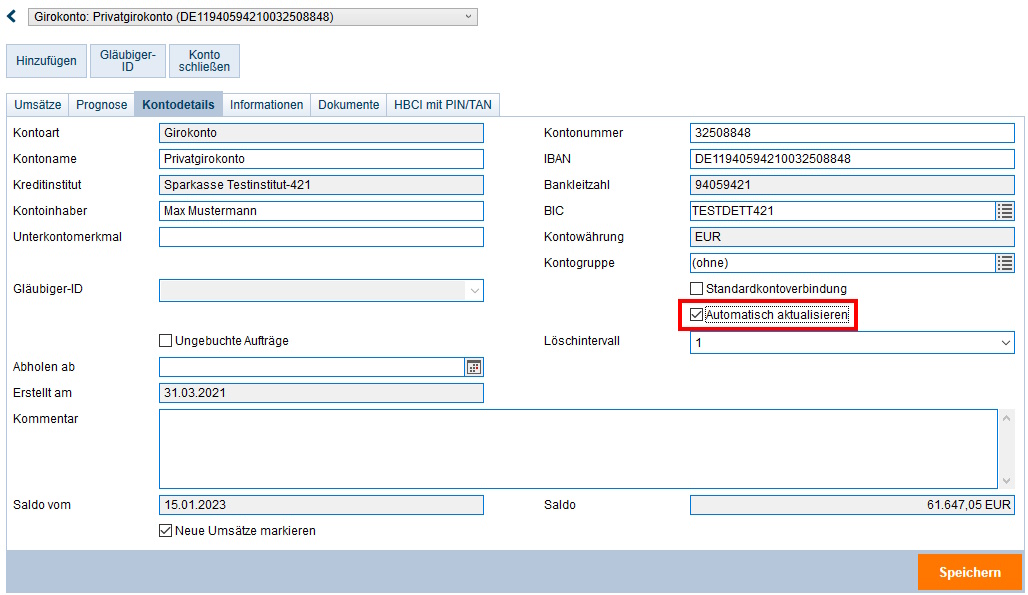
Task: Focus the Unterkontomerkmal input field
Action: (x=321, y=237)
